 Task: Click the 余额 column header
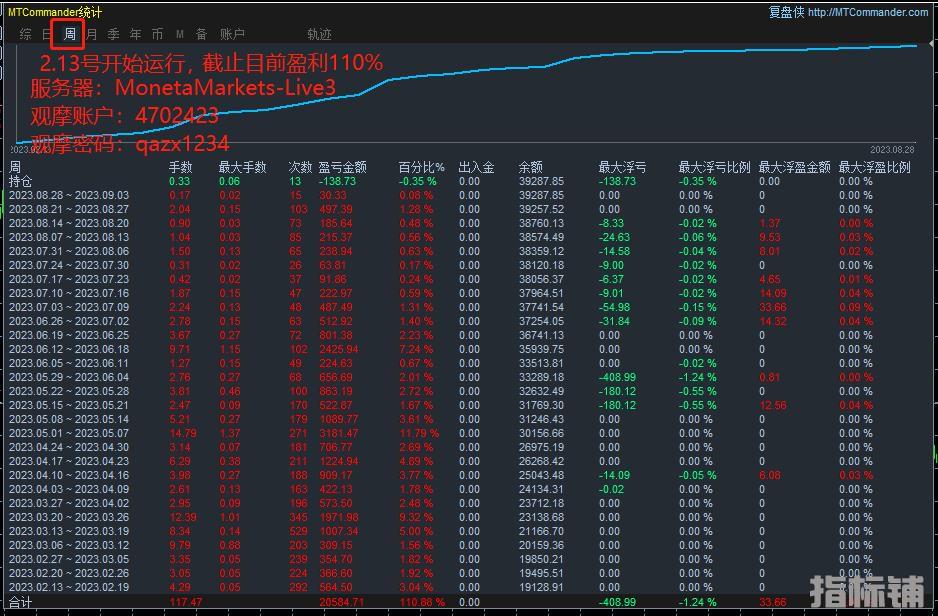531,167
